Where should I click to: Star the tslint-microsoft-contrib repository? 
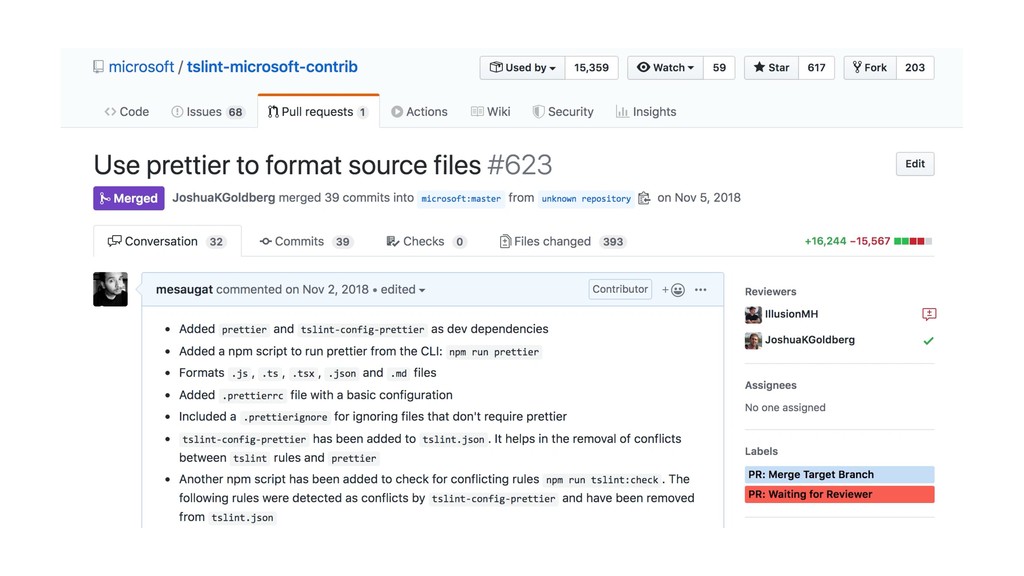click(x=771, y=68)
